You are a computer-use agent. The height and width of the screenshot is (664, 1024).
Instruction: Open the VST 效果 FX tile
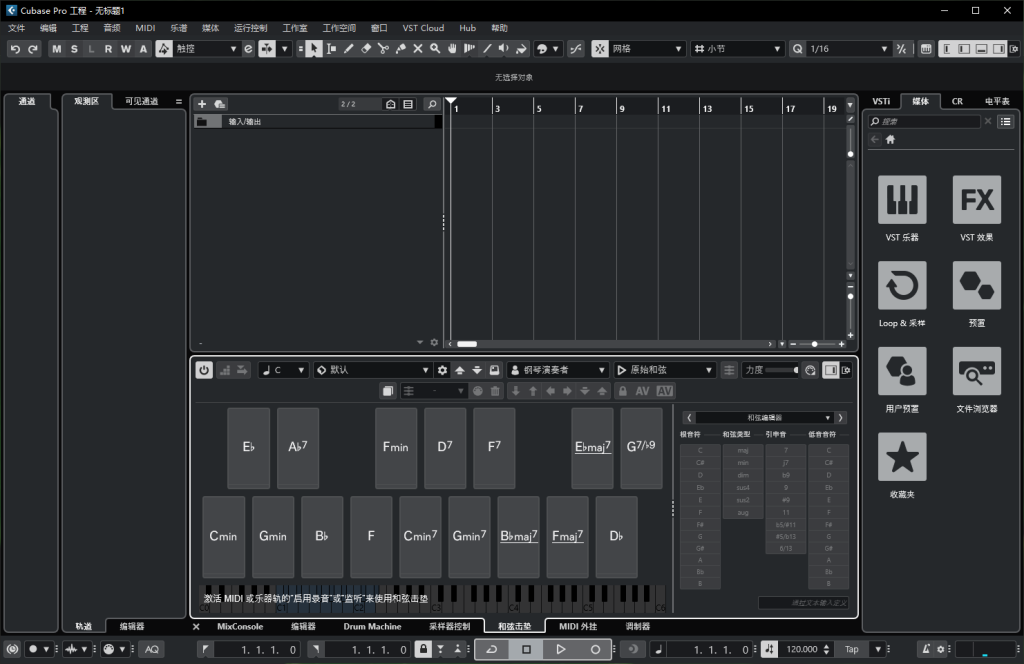(976, 200)
